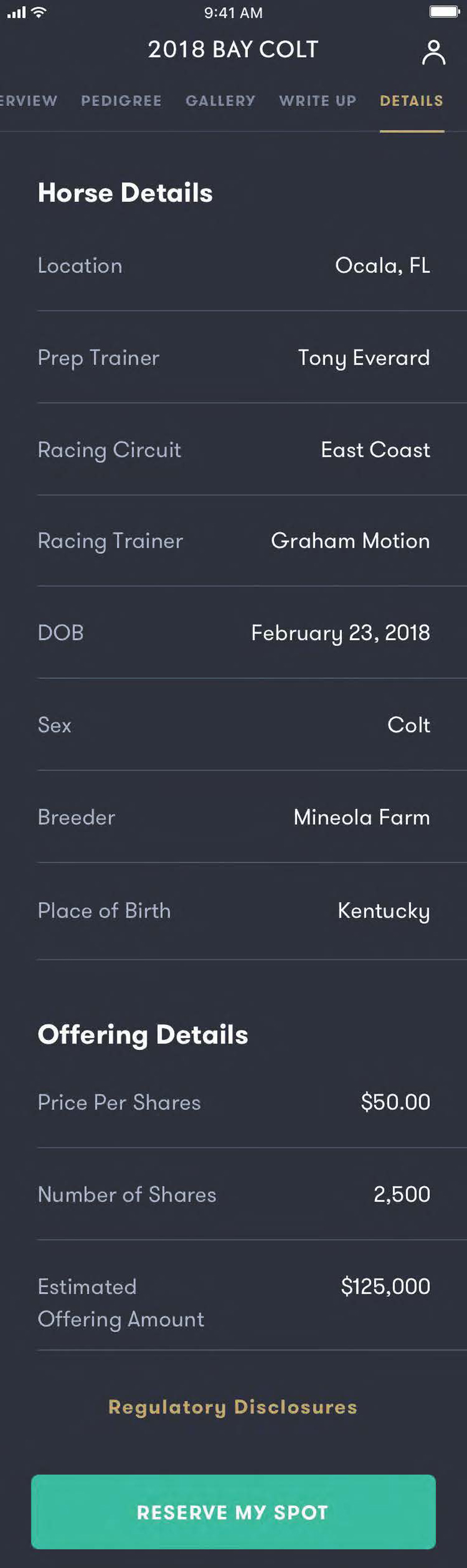This screenshot has height=1568, width=467.
Task: Tap the Mineola Farm breeder value
Action: point(362,817)
